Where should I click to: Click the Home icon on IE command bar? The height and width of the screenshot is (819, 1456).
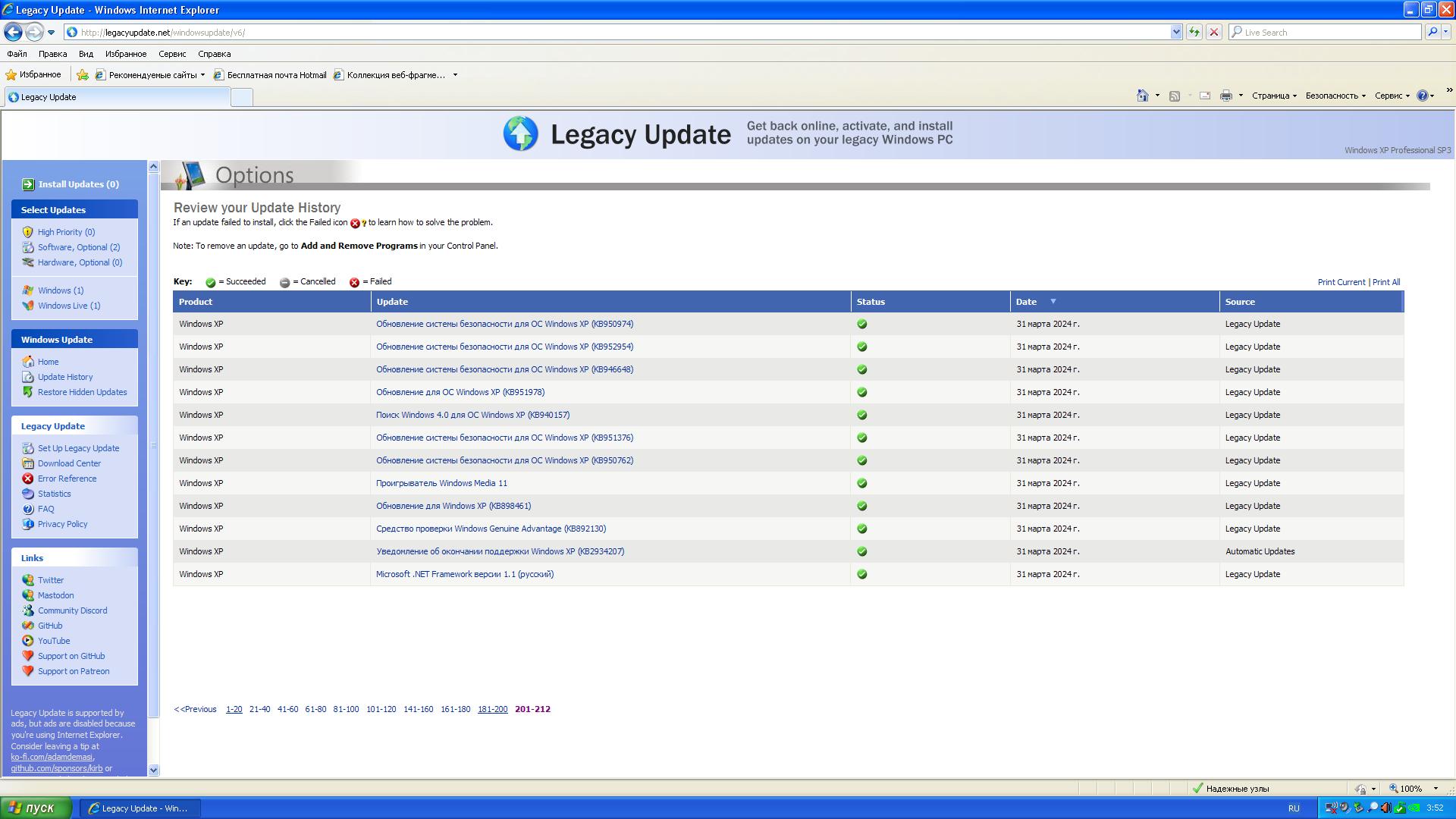click(1142, 96)
